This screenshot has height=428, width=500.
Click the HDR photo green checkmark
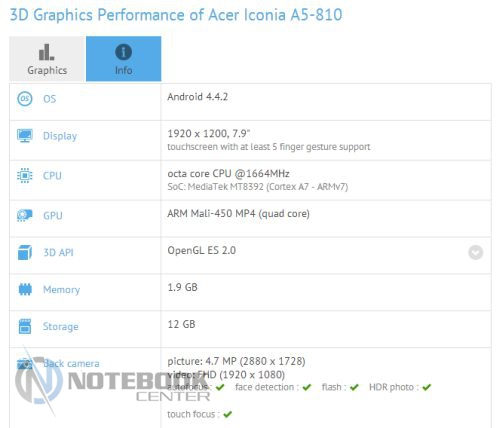pyautogui.click(x=427, y=387)
